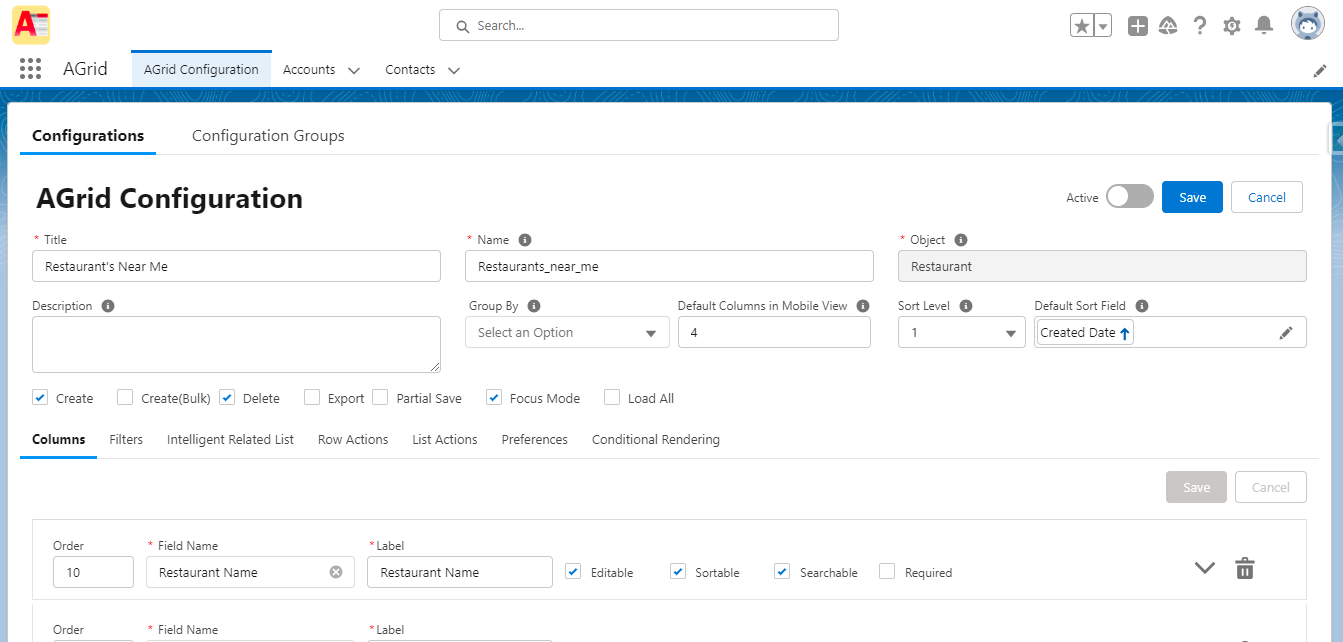Delete the Restaurant Name column row
This screenshot has height=642, width=1343.
pyautogui.click(x=1245, y=568)
